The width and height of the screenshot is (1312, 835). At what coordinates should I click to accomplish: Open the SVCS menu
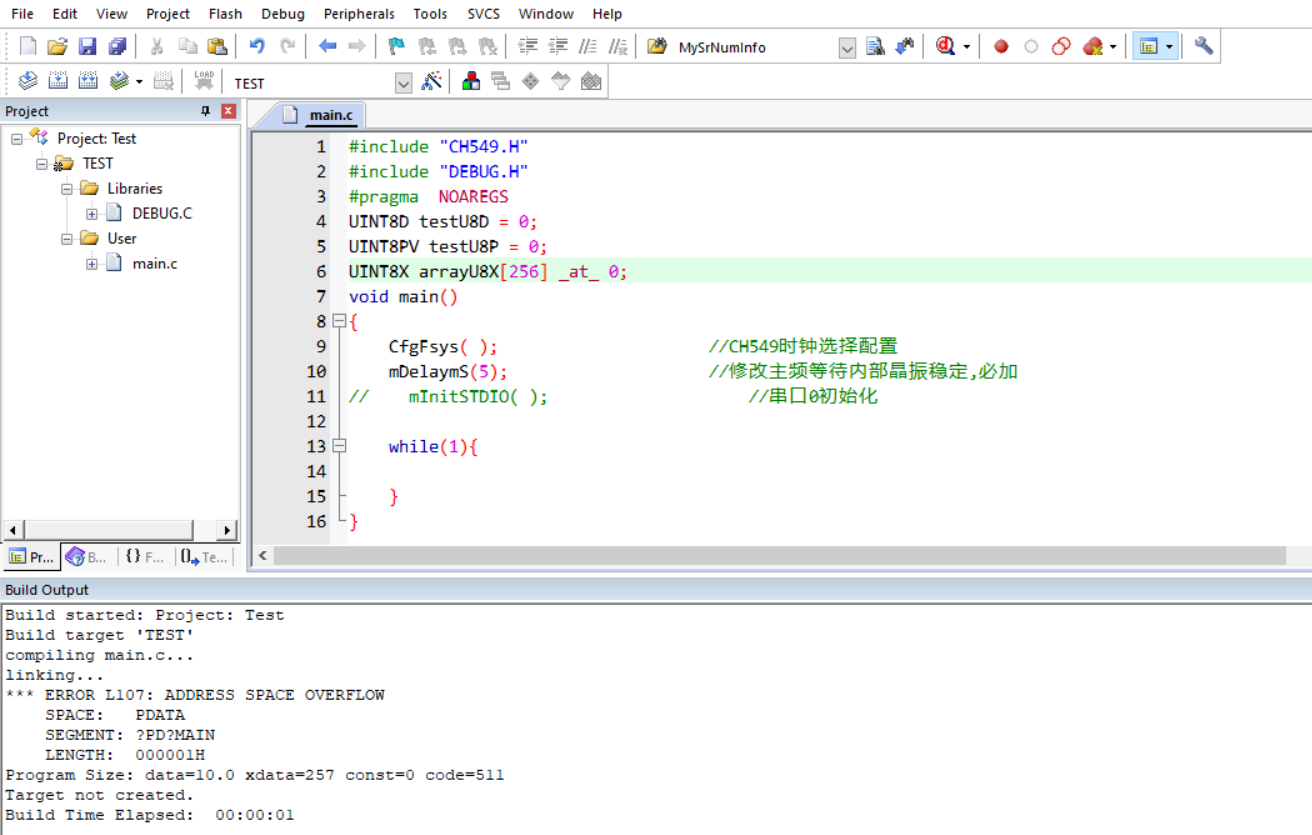[x=485, y=13]
